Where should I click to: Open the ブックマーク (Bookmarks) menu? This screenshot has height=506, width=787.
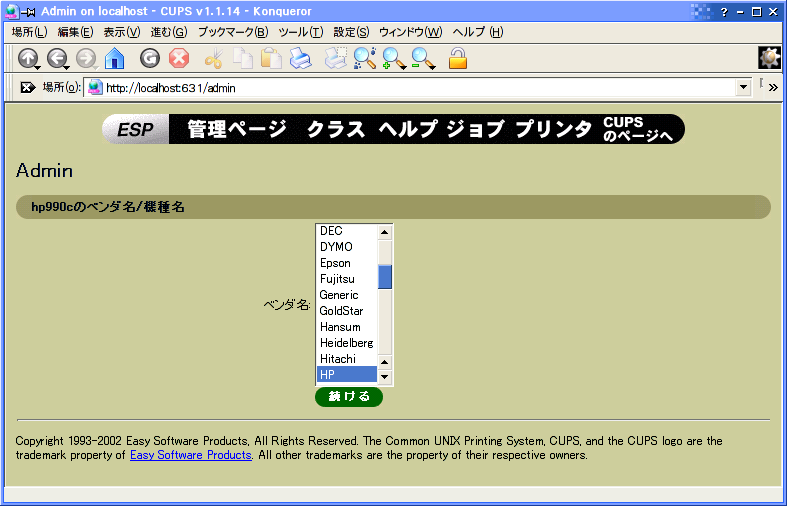coord(232,32)
